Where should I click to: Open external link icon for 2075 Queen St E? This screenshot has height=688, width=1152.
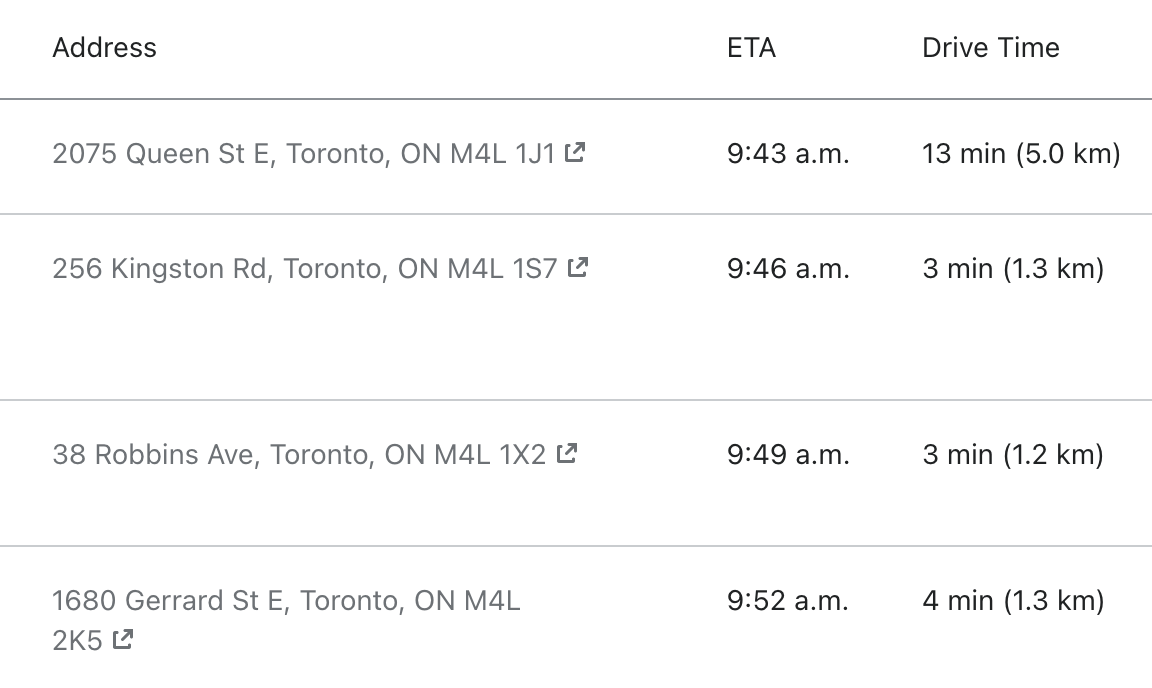[x=575, y=153]
